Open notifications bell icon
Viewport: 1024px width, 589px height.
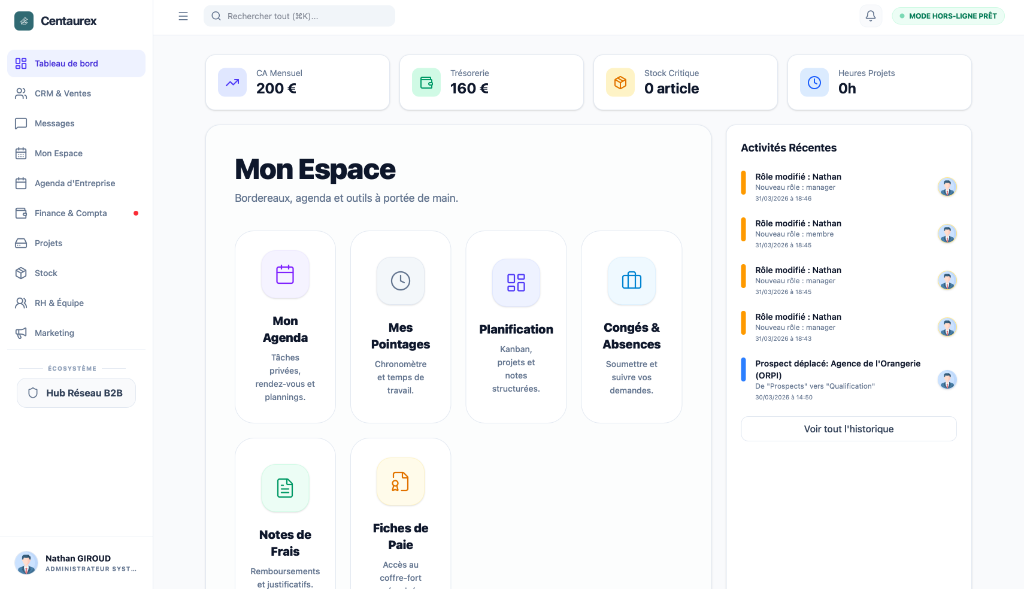pos(871,16)
